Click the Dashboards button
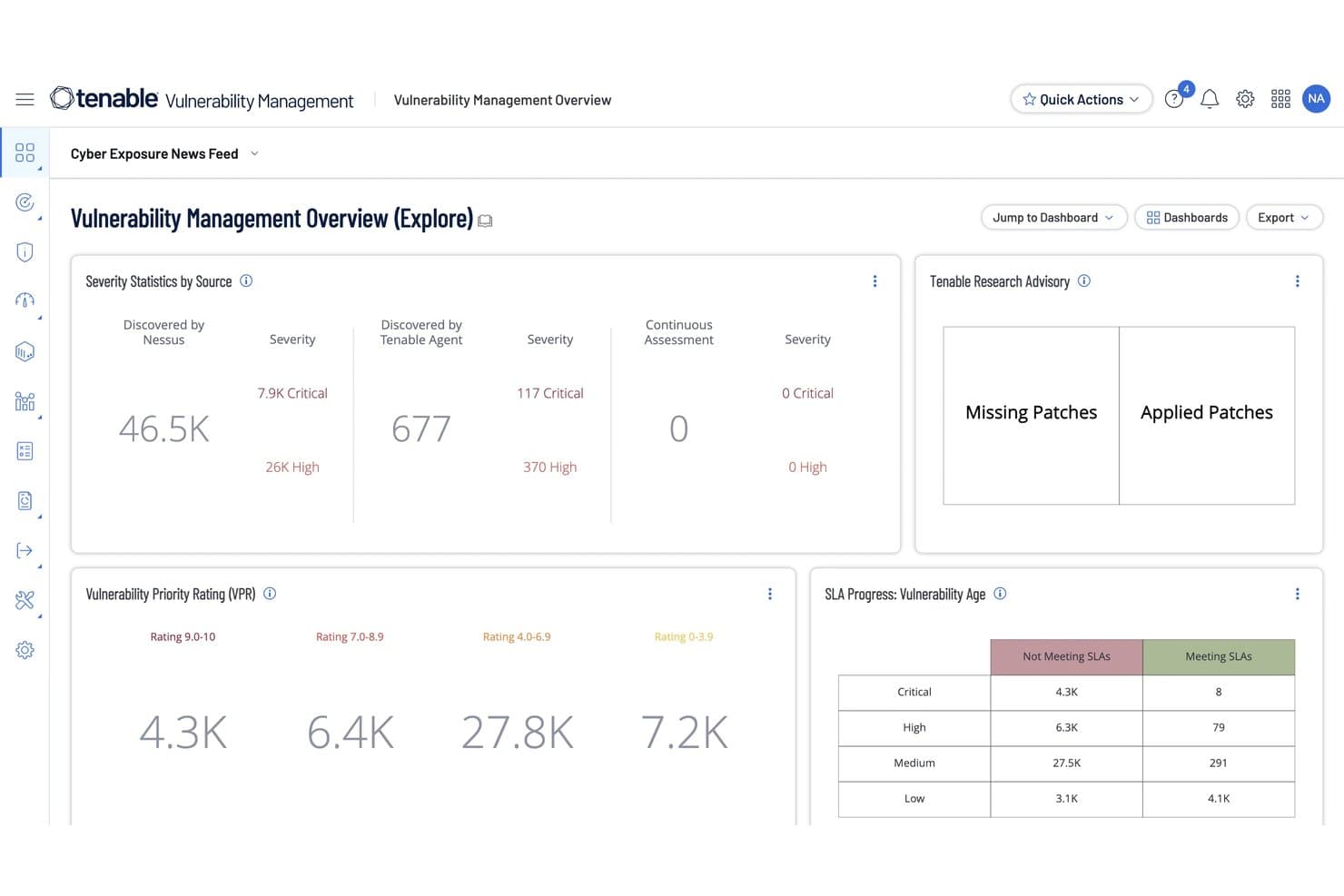 pos(1187,218)
